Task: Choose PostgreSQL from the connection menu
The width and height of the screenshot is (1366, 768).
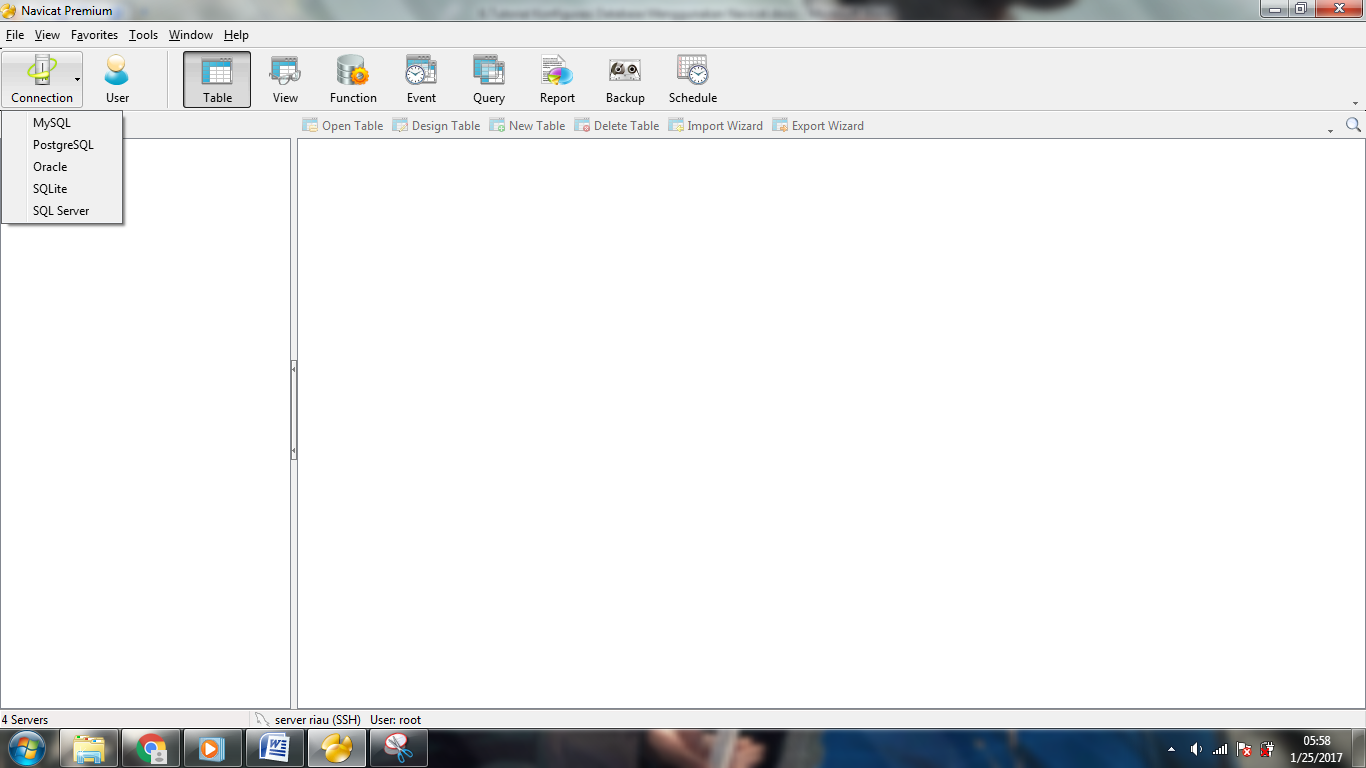Action: (62, 145)
